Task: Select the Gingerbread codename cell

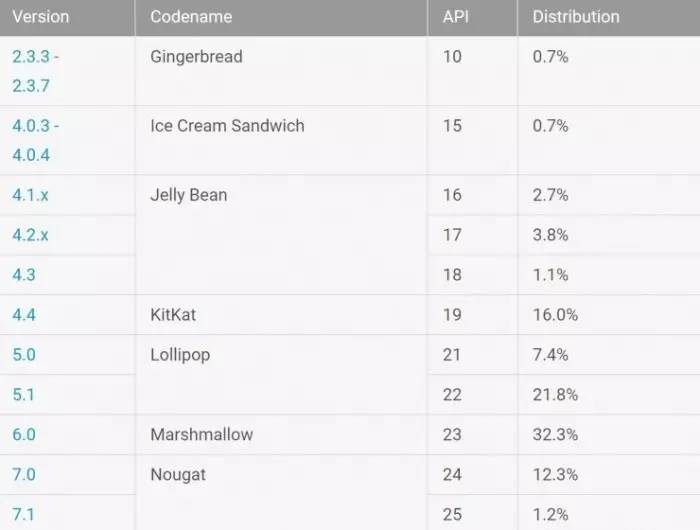Action: click(x=196, y=57)
